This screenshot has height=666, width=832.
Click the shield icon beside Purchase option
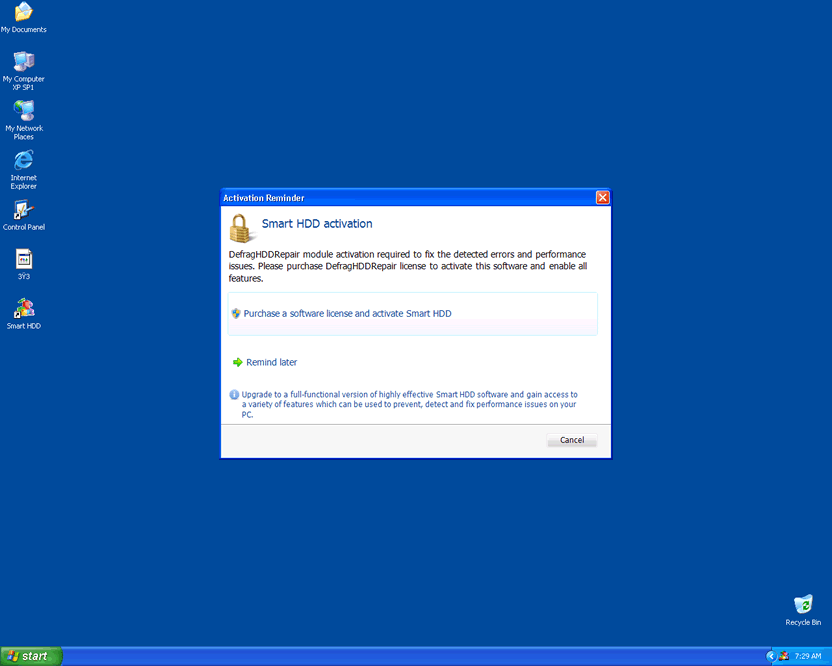coord(236,313)
